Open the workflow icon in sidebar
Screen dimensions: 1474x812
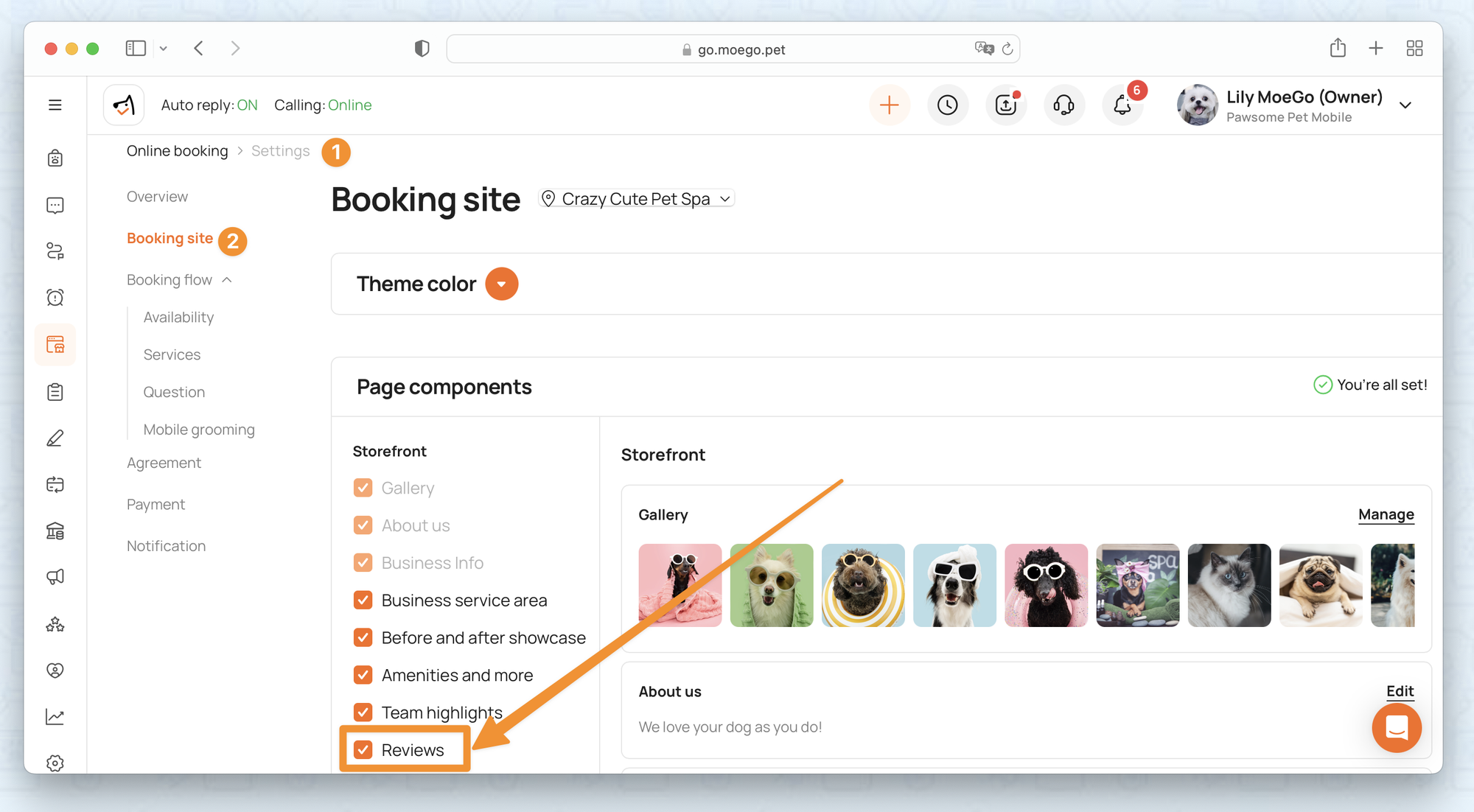pos(55,251)
